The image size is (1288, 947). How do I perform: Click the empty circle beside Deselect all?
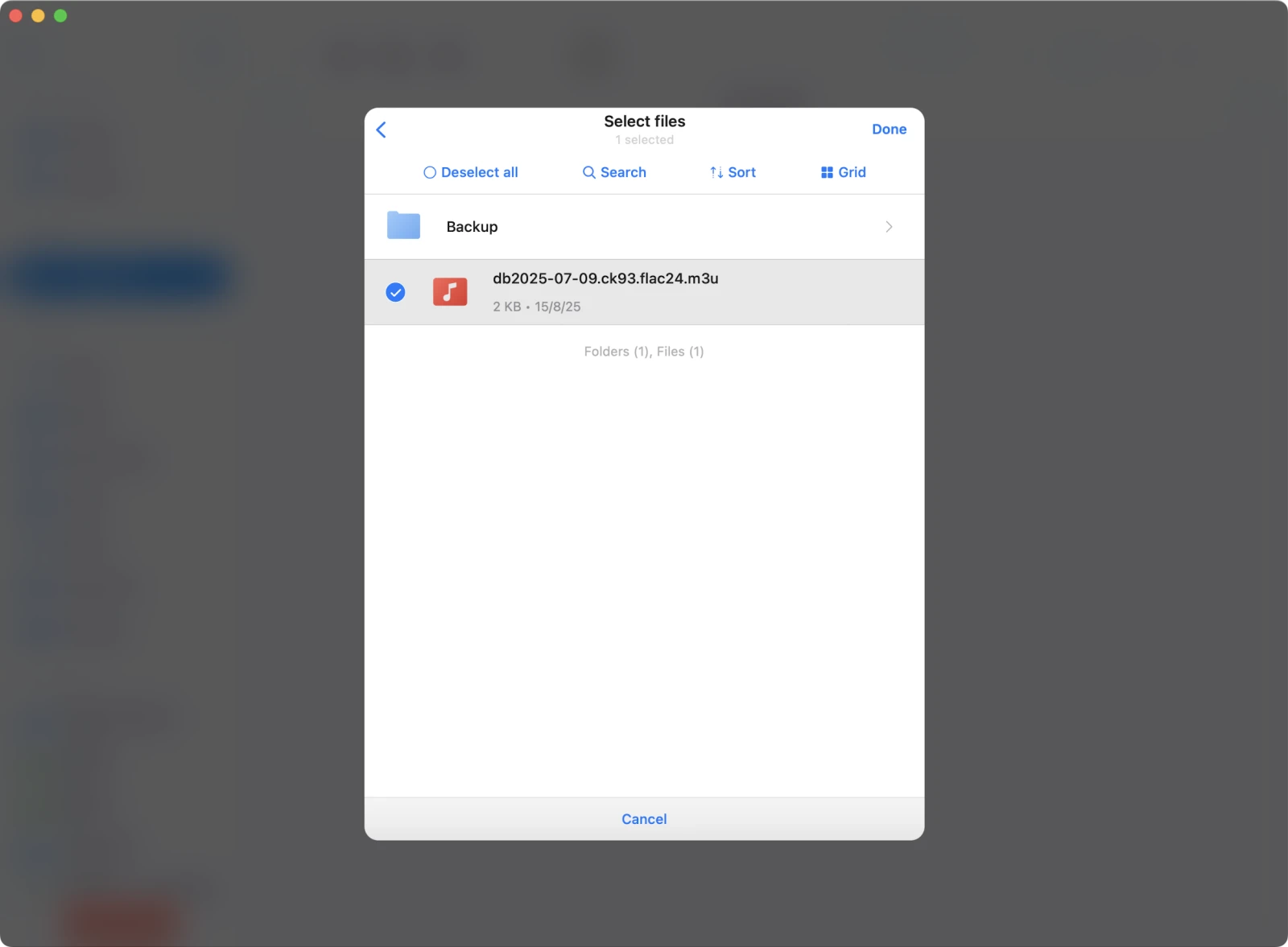[430, 172]
